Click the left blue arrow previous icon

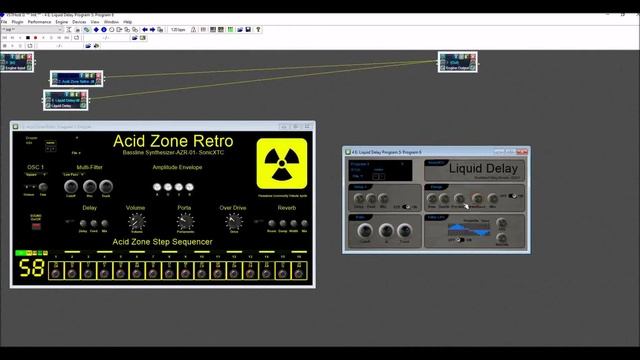(x=144, y=30)
